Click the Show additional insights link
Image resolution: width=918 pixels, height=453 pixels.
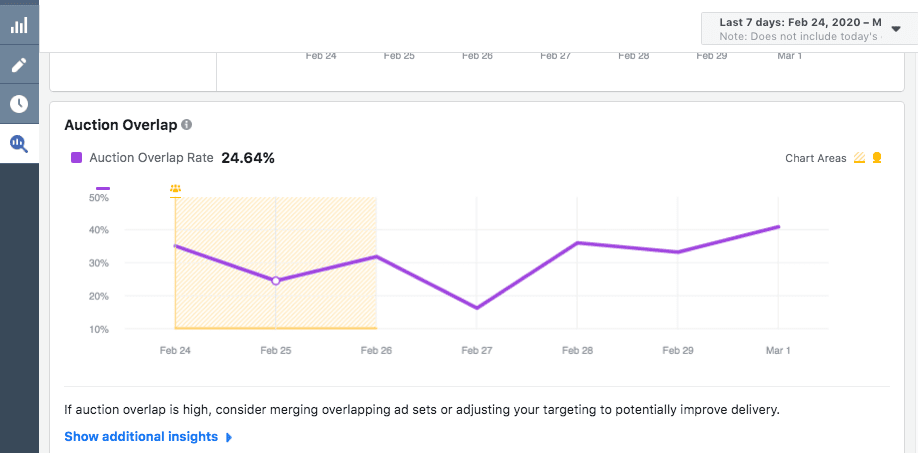click(x=141, y=437)
